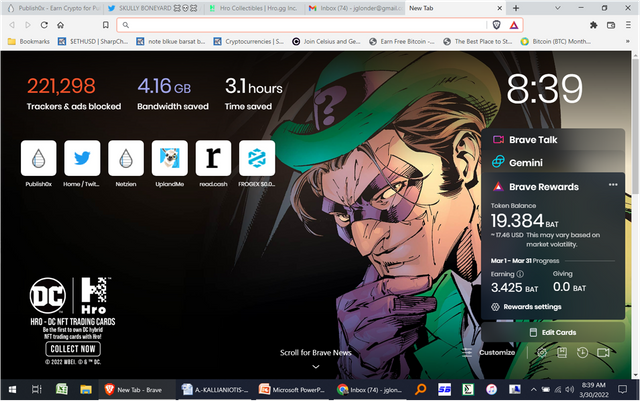640x401 pixels.
Task: Click the Mar 1 - Mar 31 progress bar
Action: (x=588, y=261)
